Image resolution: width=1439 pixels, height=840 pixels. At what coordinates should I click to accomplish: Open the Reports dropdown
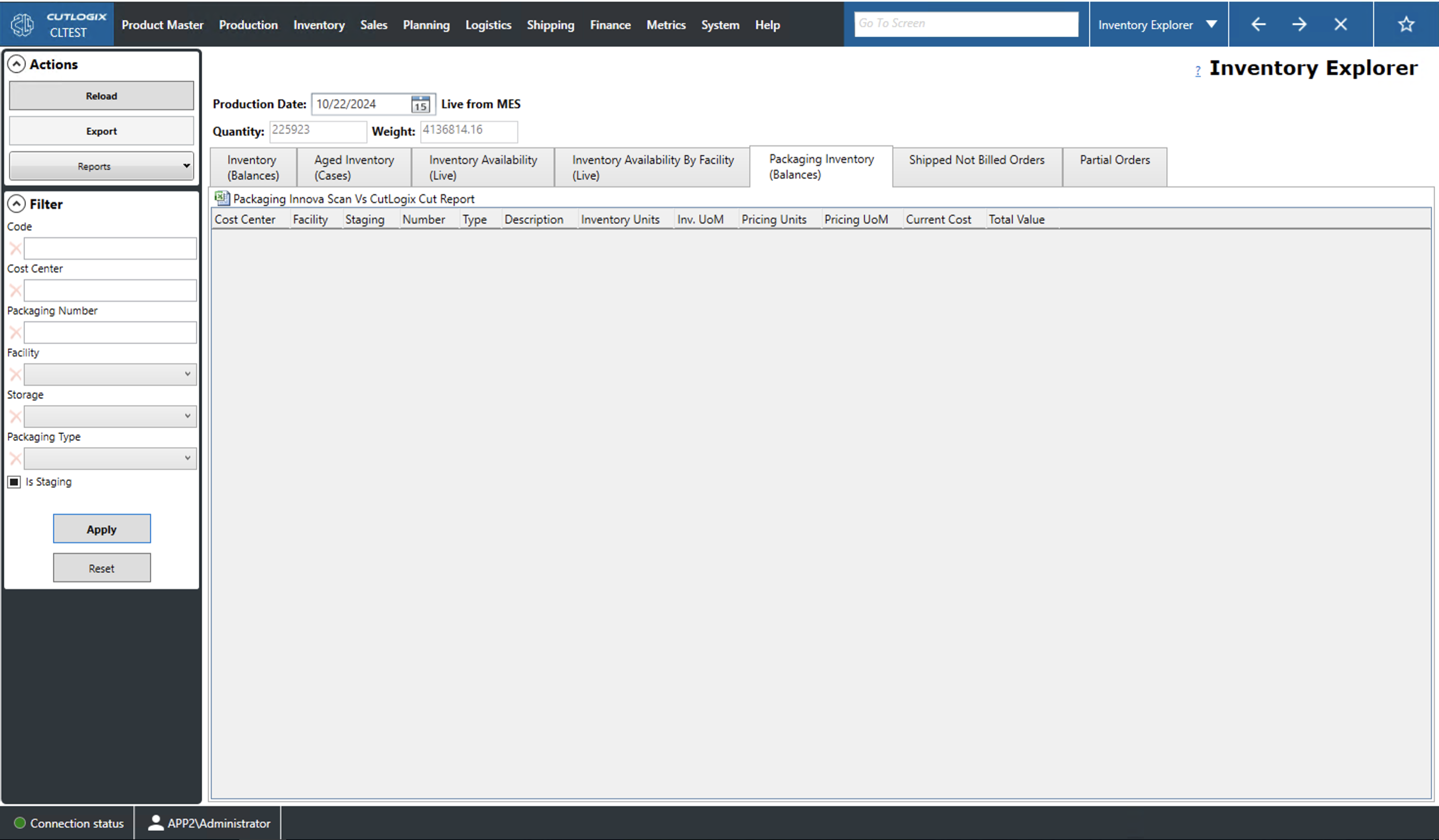[x=101, y=165]
